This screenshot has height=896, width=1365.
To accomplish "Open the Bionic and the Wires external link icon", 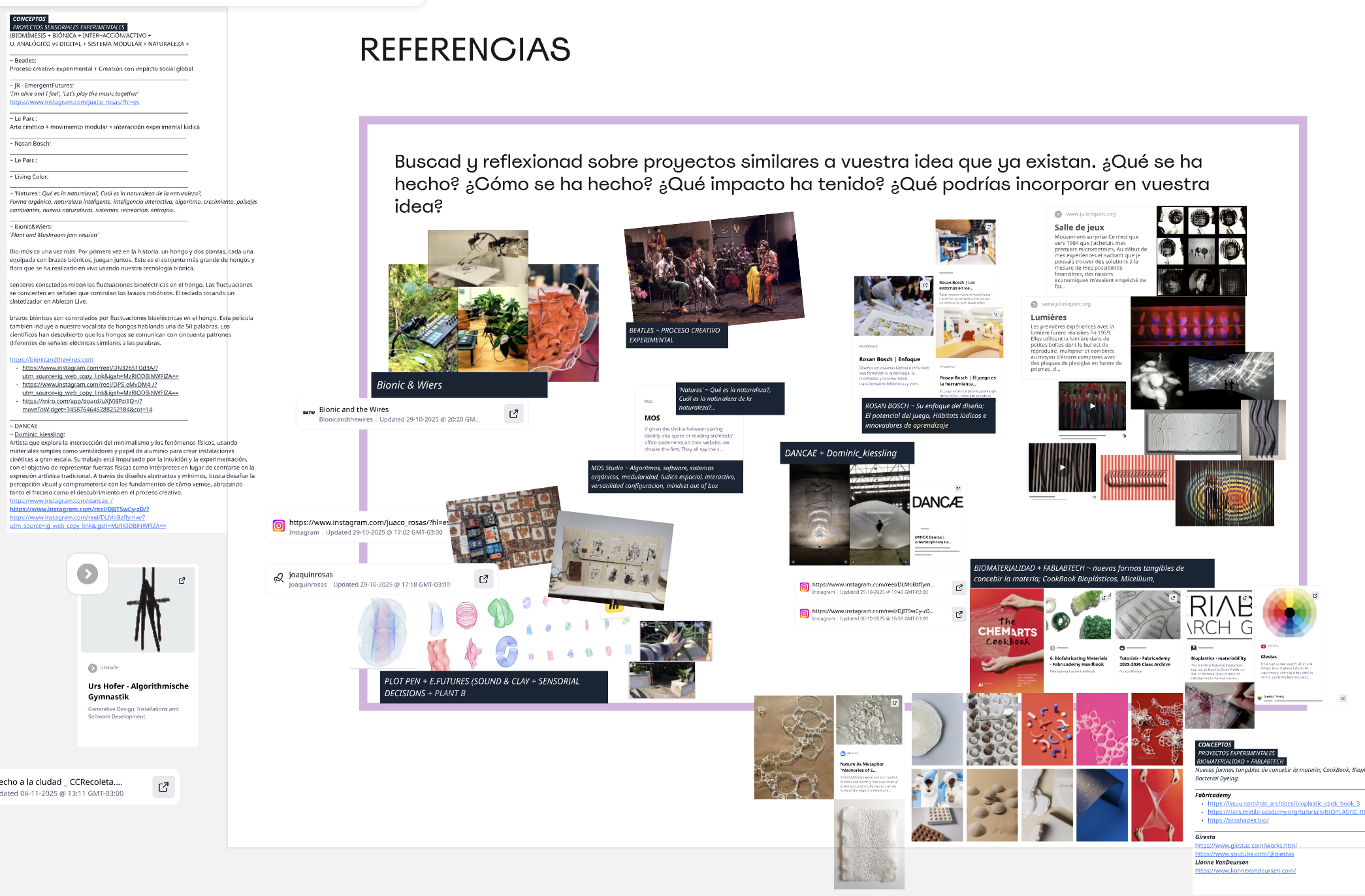I will click(514, 413).
